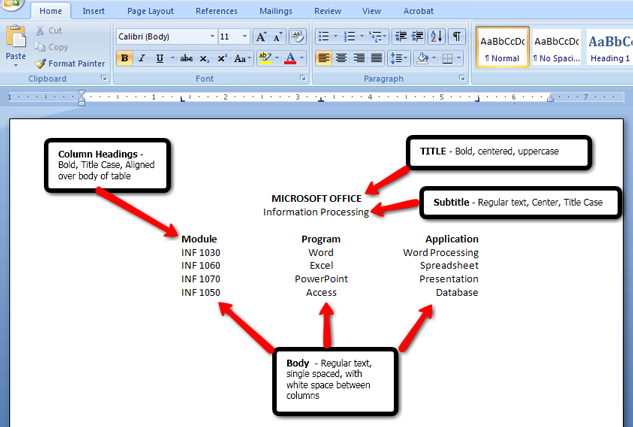633x427 pixels.
Task: Clear formatting with the eraser icon
Action: coord(297,37)
